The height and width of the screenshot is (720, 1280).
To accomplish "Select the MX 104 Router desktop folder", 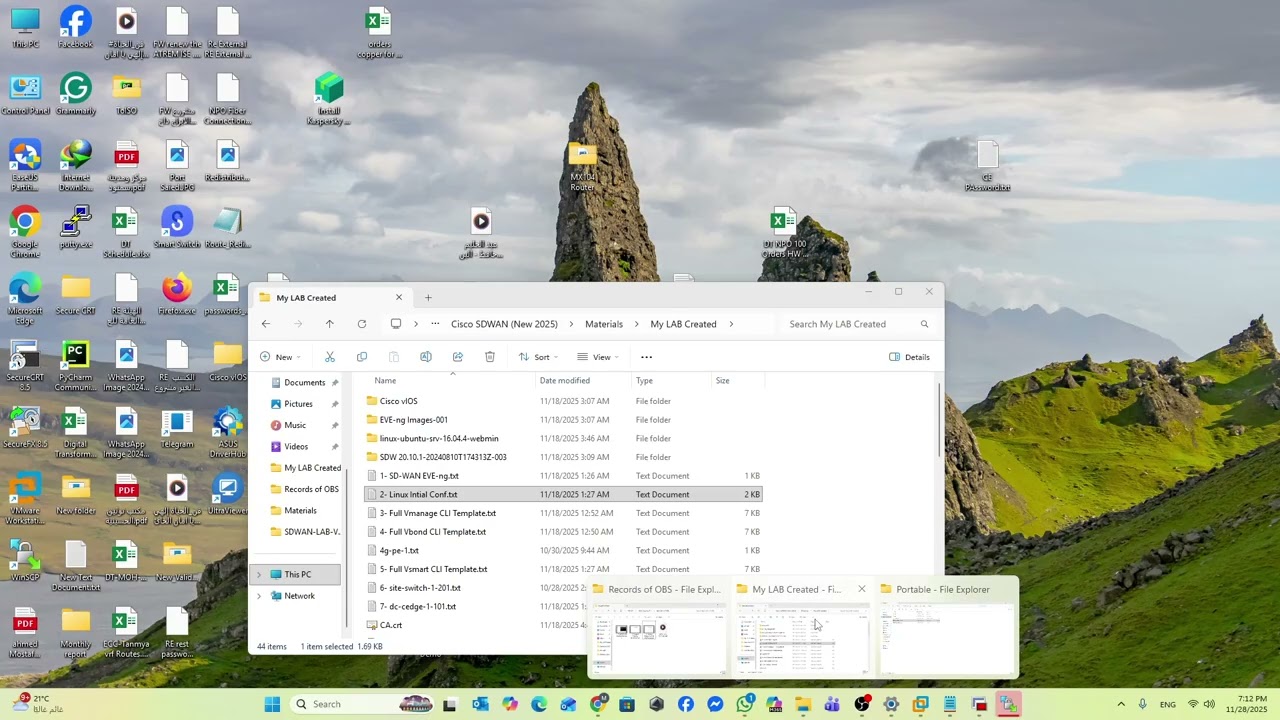I will (x=582, y=166).
